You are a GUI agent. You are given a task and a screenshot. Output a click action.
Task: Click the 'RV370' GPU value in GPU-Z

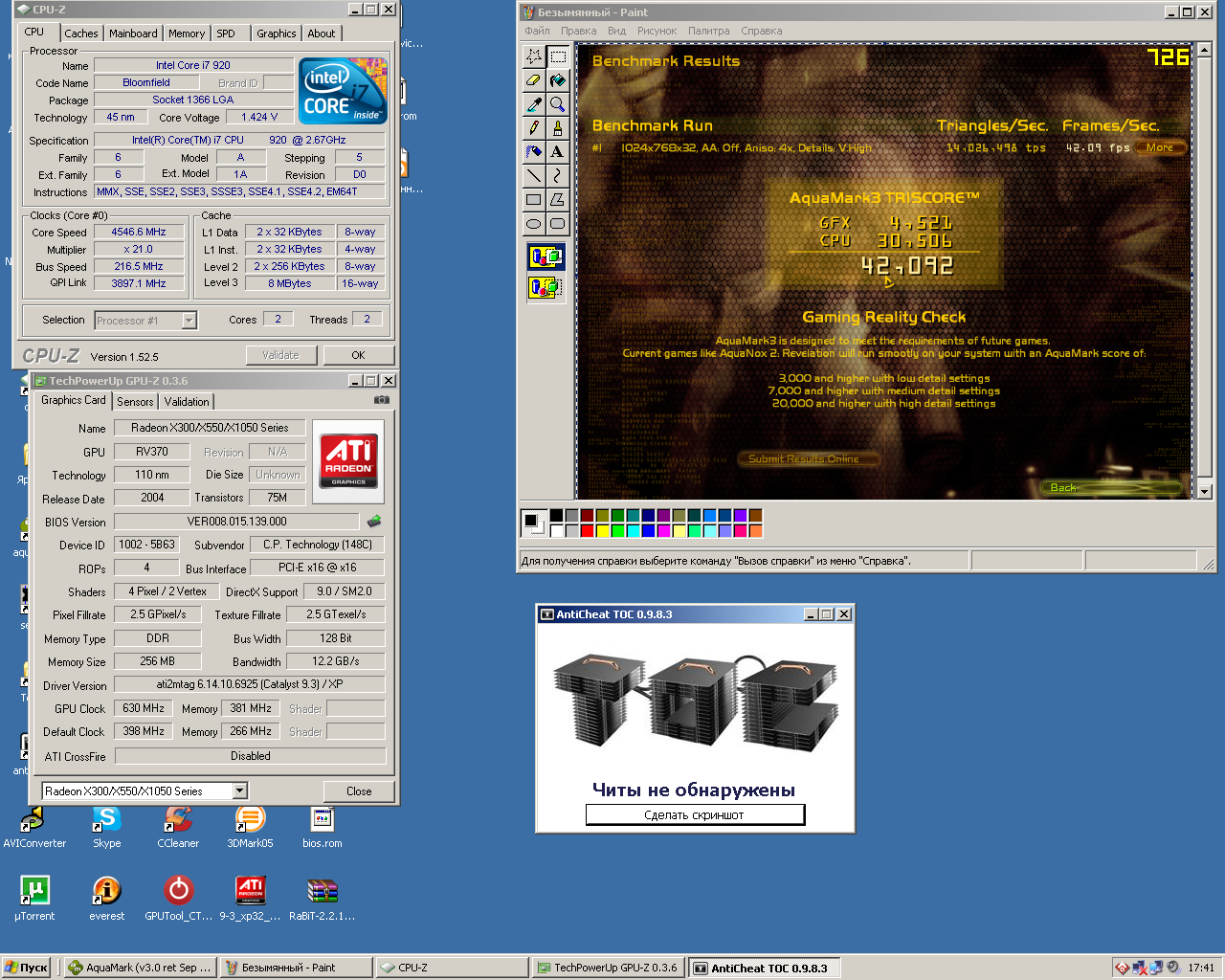(x=151, y=452)
